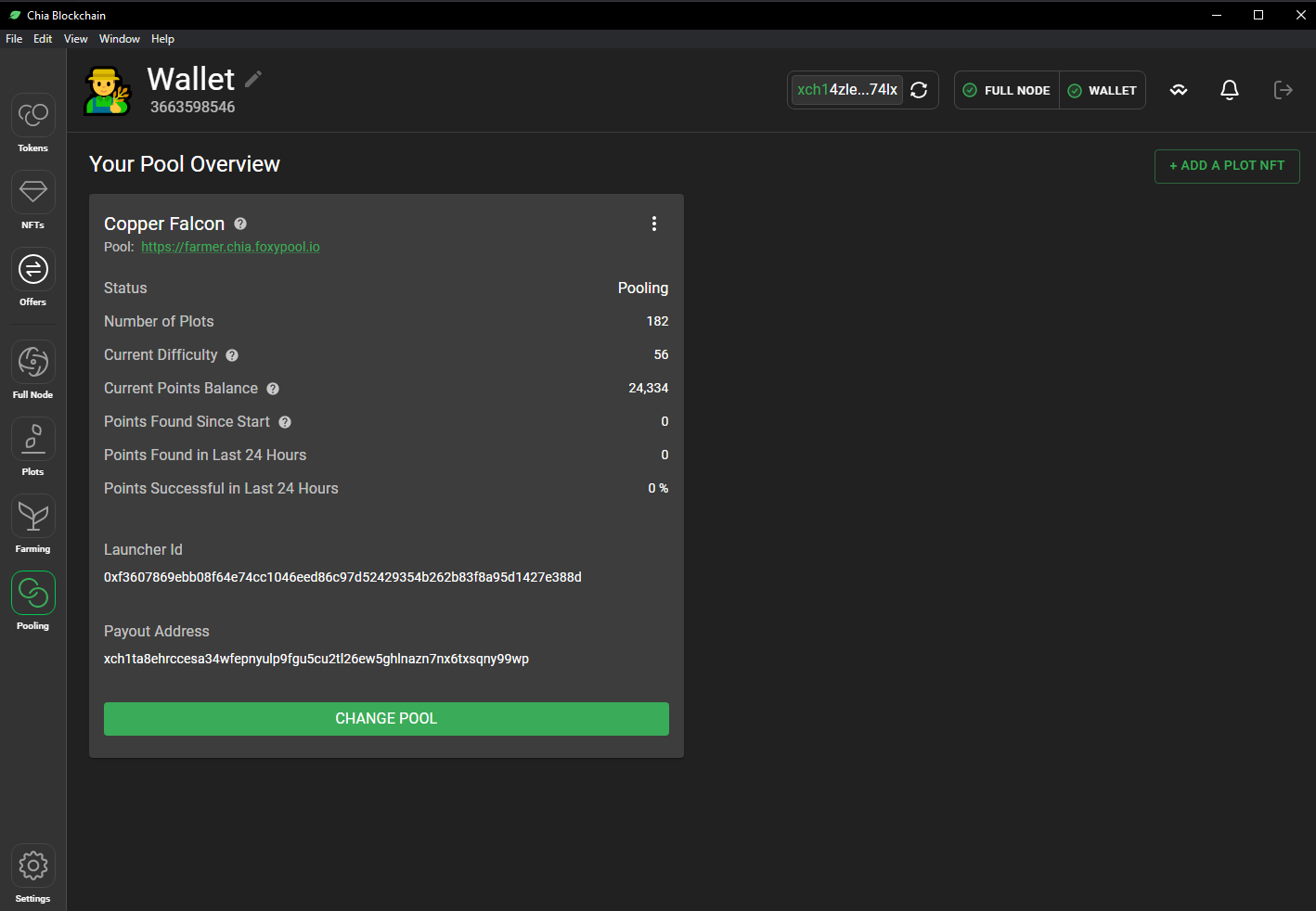Screen dimensions: 1316x911
Task: Switch to the Farming view
Action: 33,517
